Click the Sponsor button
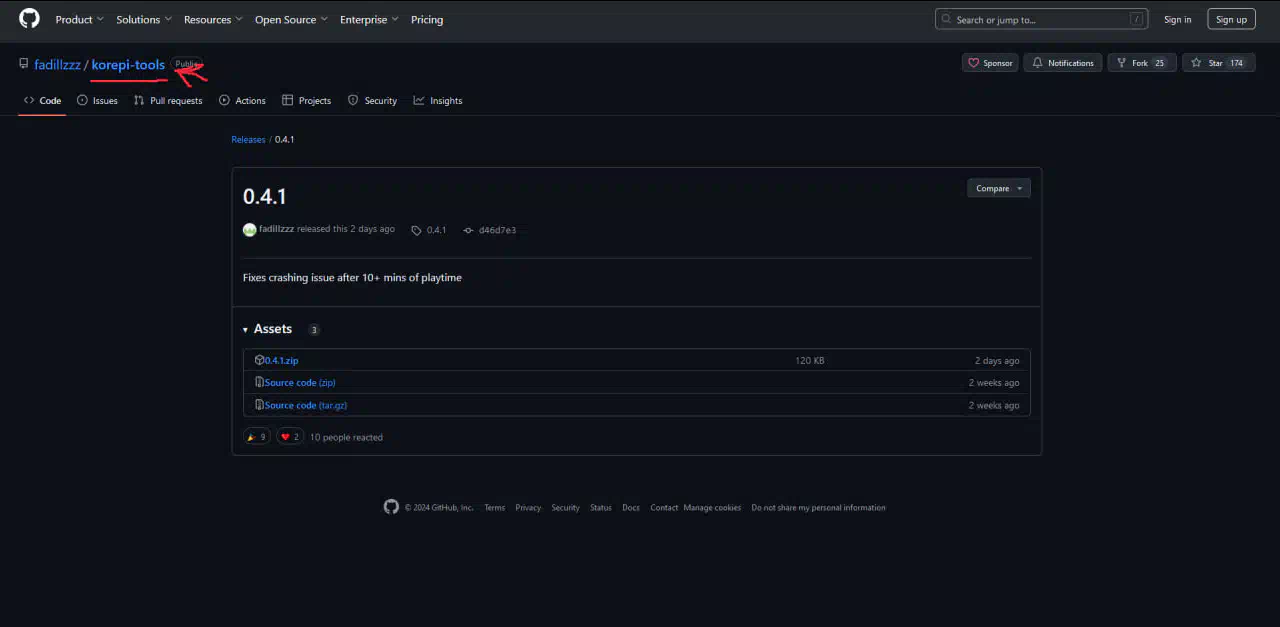Screen dimensions: 1280x627 990,63
